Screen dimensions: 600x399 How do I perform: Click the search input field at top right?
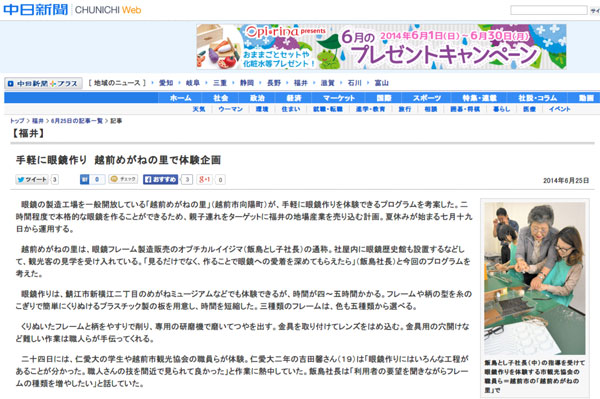(549, 10)
